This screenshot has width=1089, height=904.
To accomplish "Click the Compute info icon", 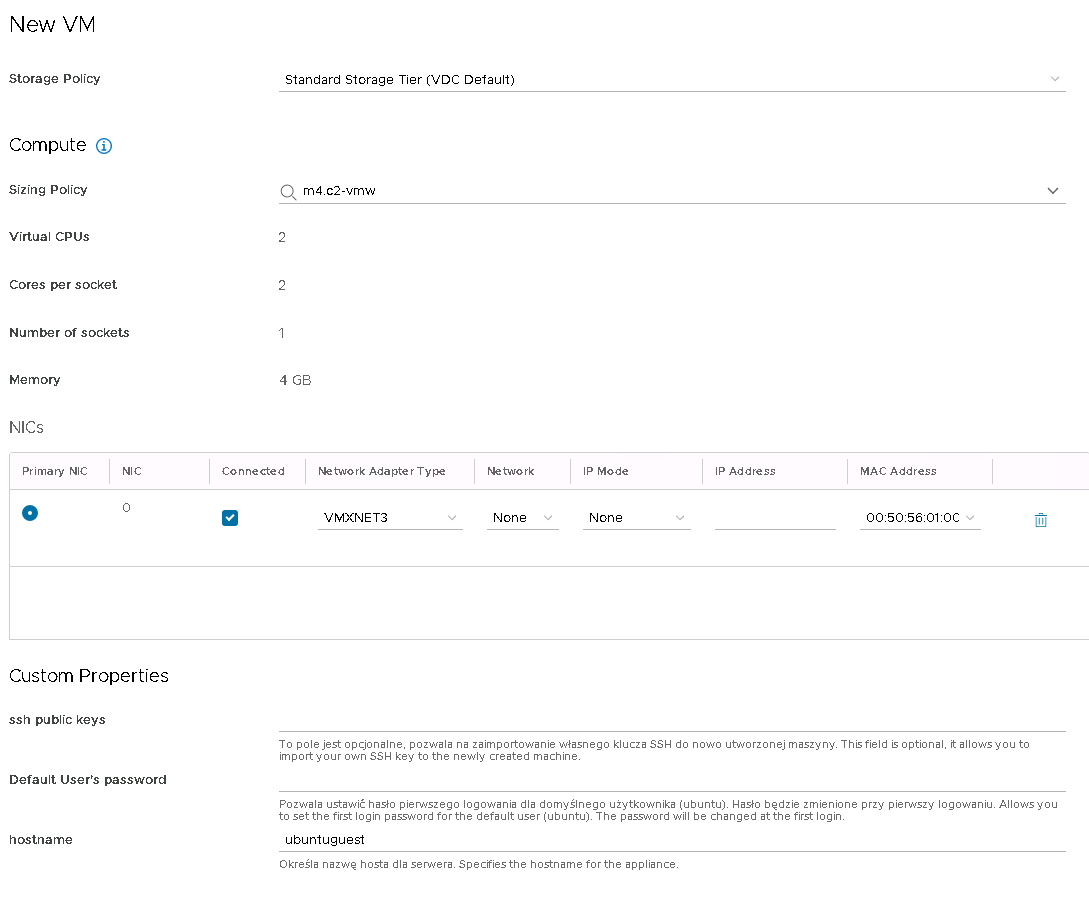I will 104,146.
